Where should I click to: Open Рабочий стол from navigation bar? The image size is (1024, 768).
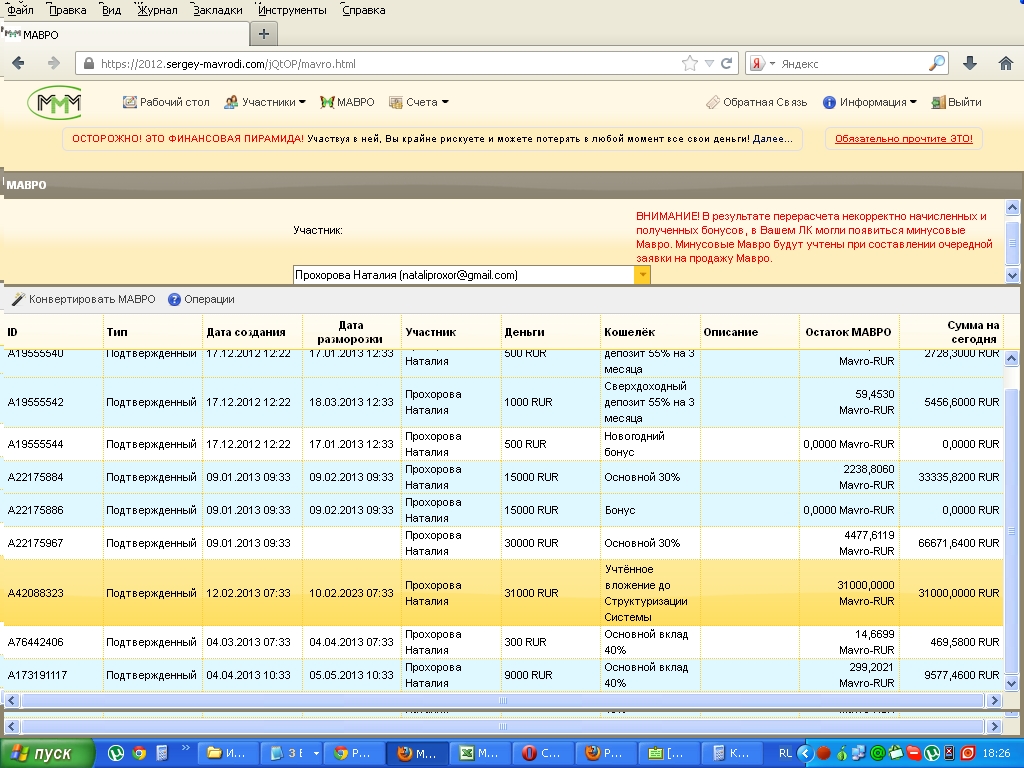(166, 102)
